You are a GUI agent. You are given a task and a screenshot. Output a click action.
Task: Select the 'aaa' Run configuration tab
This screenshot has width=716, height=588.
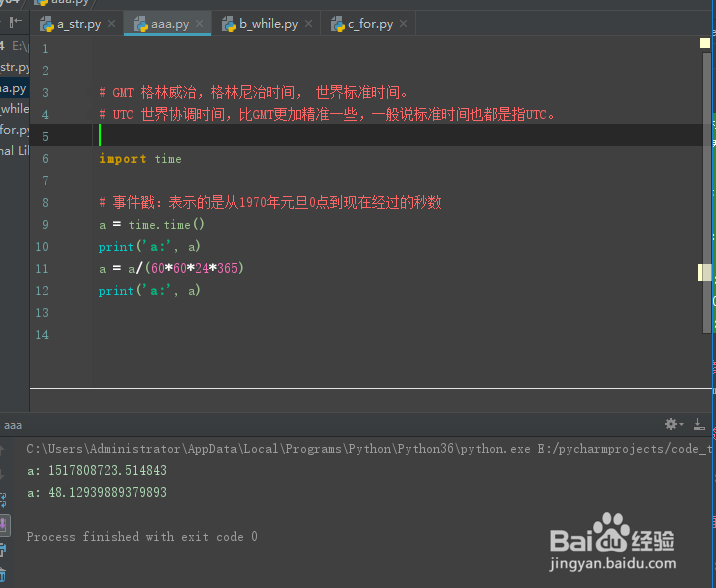click(13, 425)
